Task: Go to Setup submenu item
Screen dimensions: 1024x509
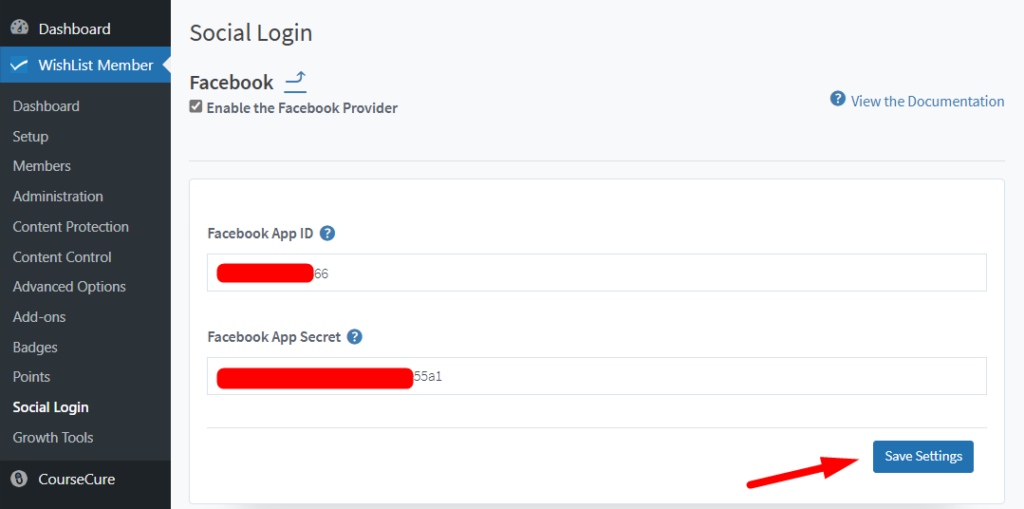Action: click(31, 137)
